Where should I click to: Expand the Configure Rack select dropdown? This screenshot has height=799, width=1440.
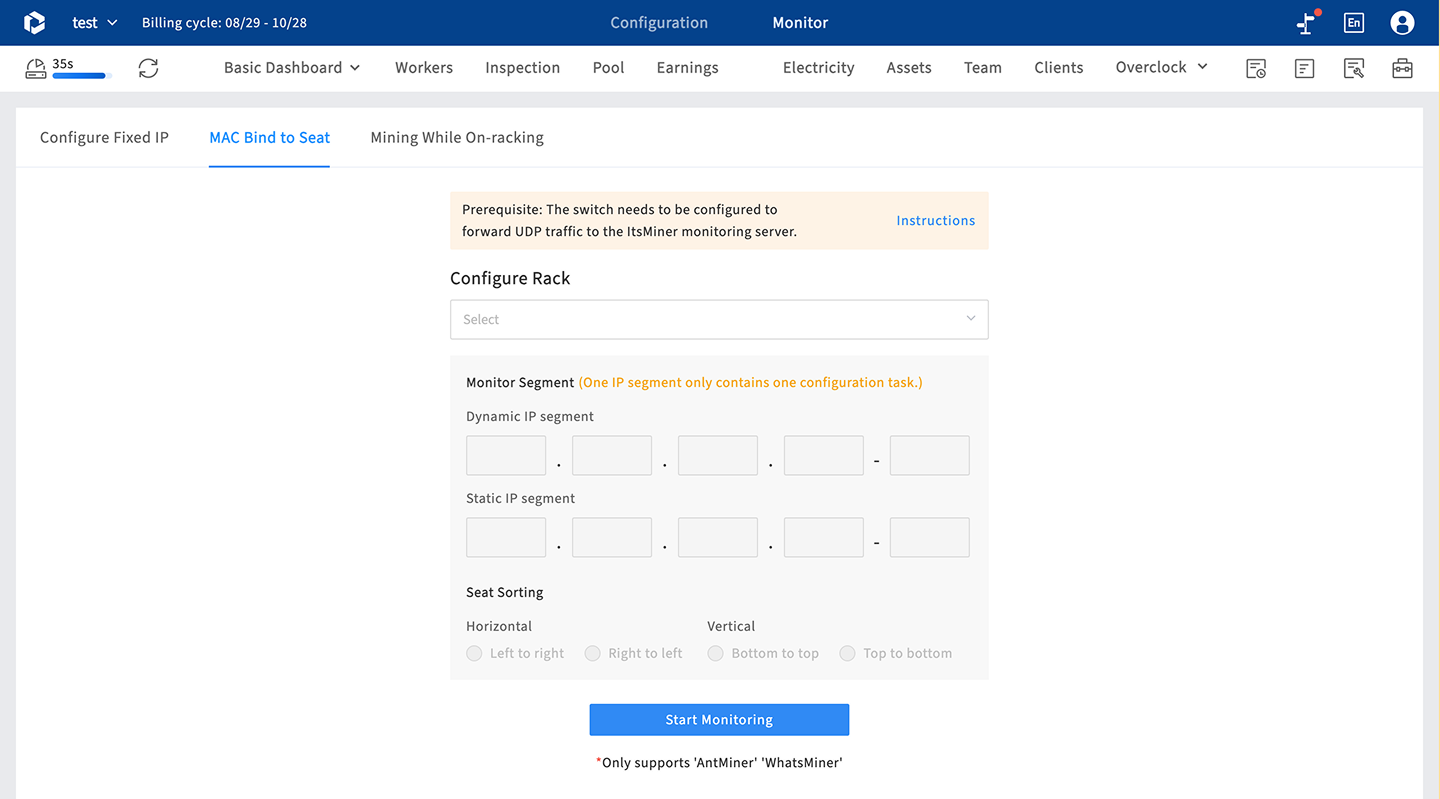719,320
